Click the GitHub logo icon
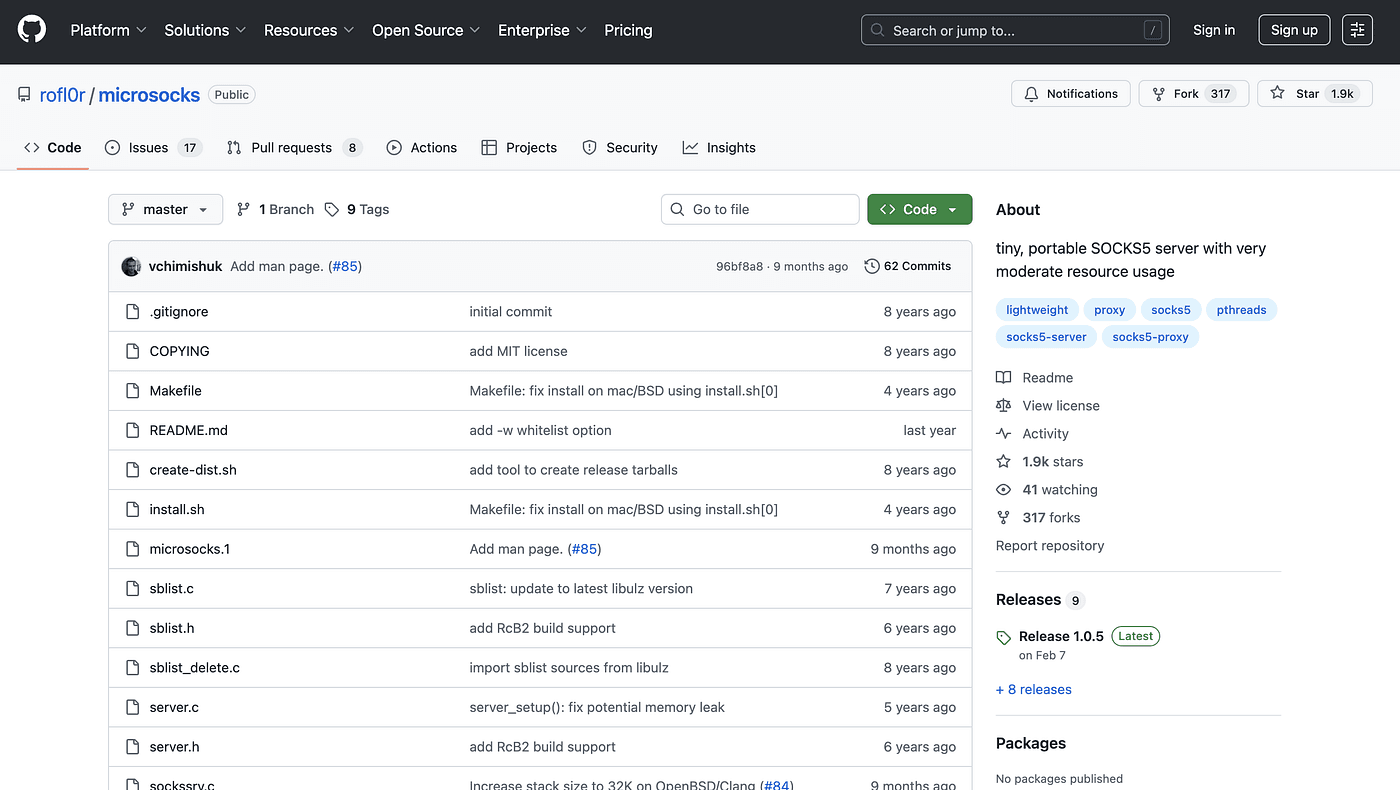1400x790 pixels. (x=32, y=30)
